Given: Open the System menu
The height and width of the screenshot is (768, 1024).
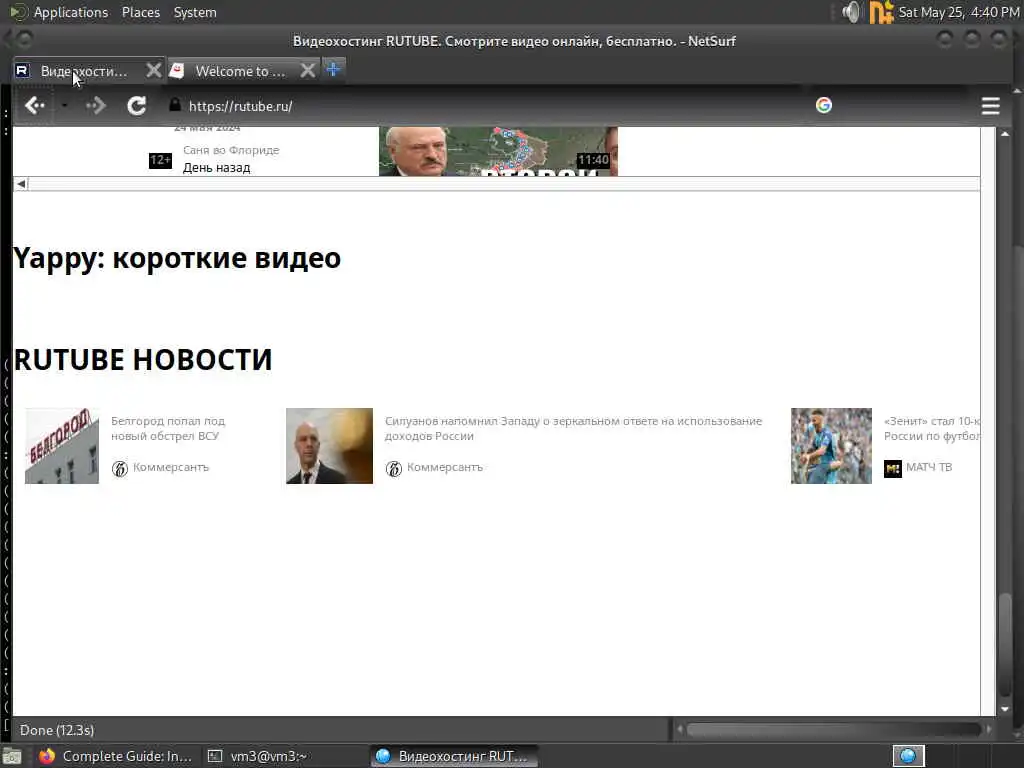Looking at the screenshot, I should click(x=195, y=12).
